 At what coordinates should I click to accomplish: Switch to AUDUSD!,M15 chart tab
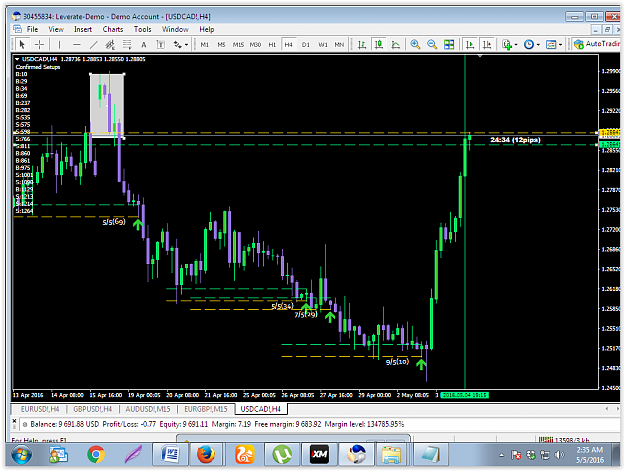pos(147,409)
